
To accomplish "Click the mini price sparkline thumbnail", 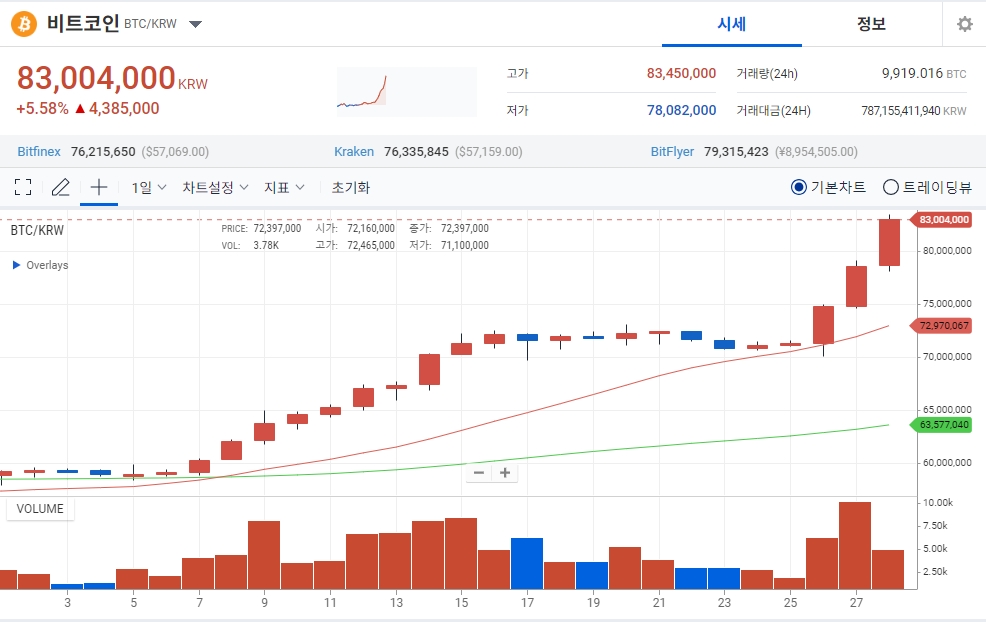I will [406, 92].
